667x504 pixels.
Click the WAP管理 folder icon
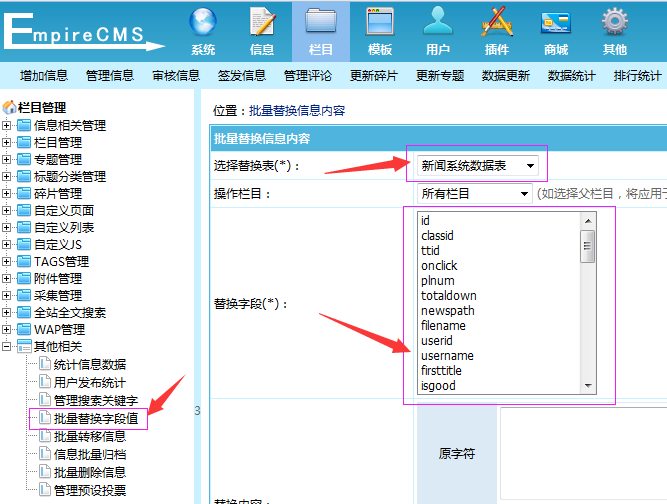[24, 329]
